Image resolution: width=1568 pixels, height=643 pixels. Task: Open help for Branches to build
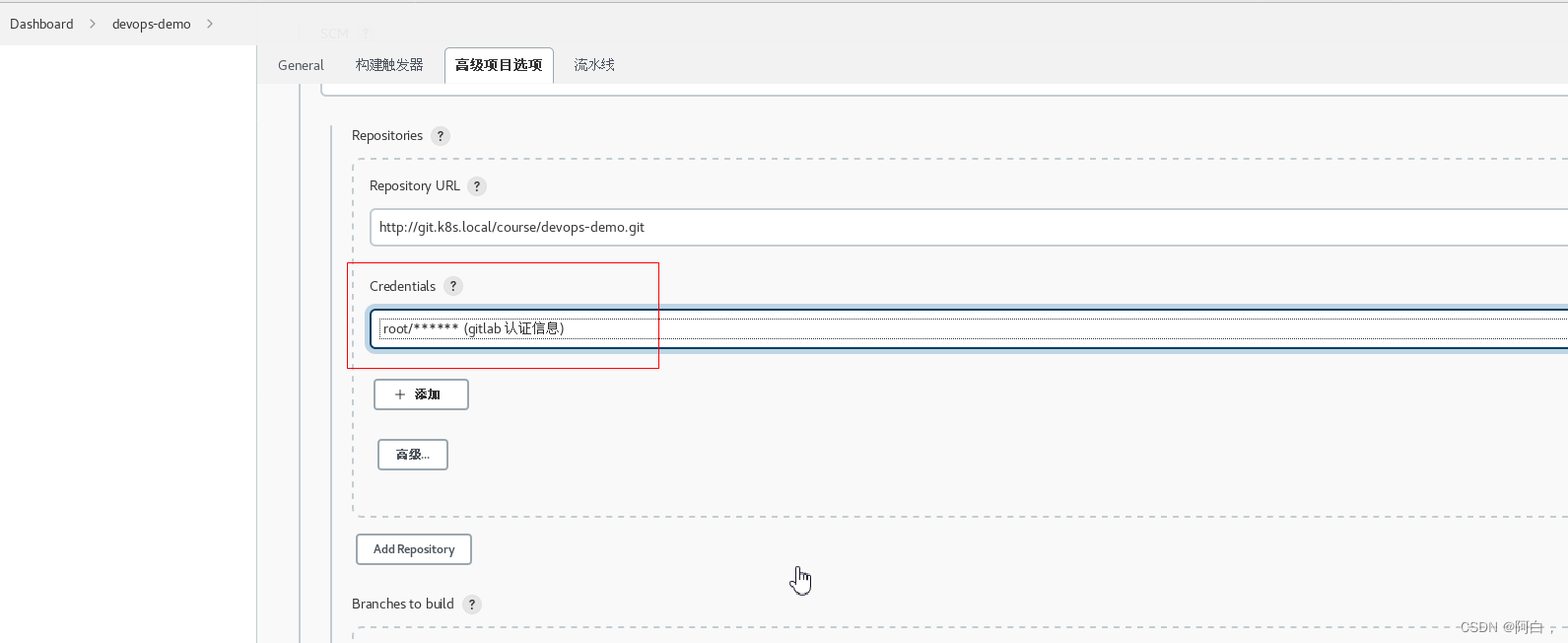472,605
